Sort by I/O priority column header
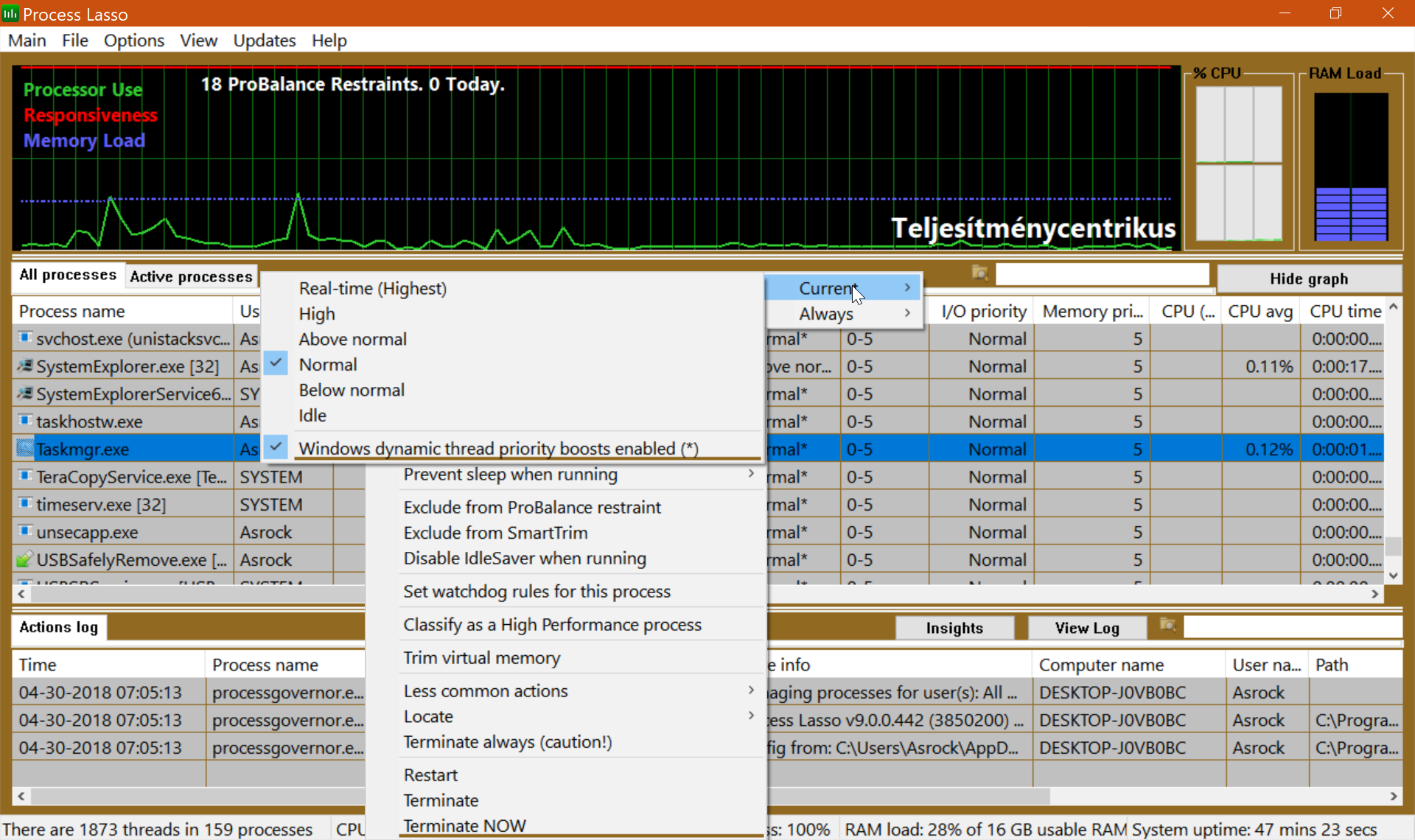The height and width of the screenshot is (840, 1415). click(x=983, y=311)
